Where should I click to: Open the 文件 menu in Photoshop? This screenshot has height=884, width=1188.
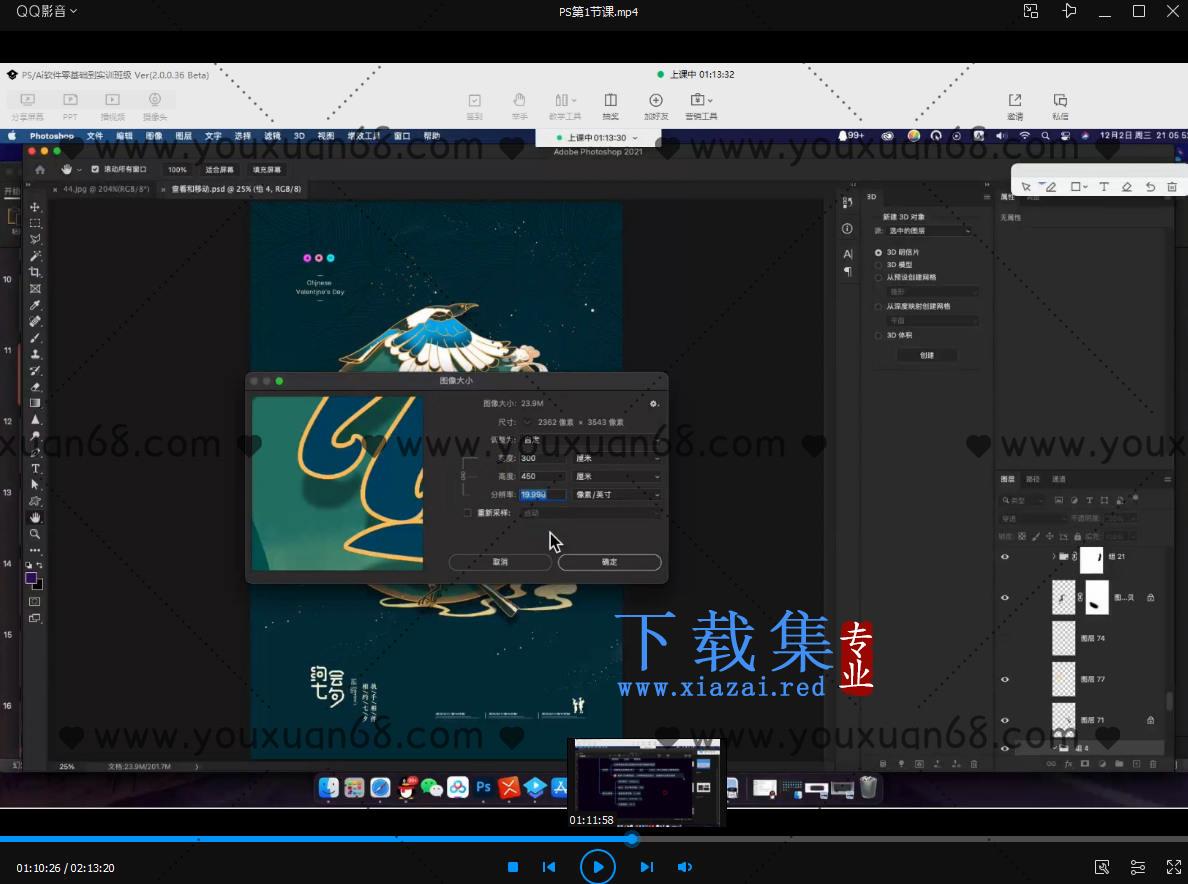(95, 136)
